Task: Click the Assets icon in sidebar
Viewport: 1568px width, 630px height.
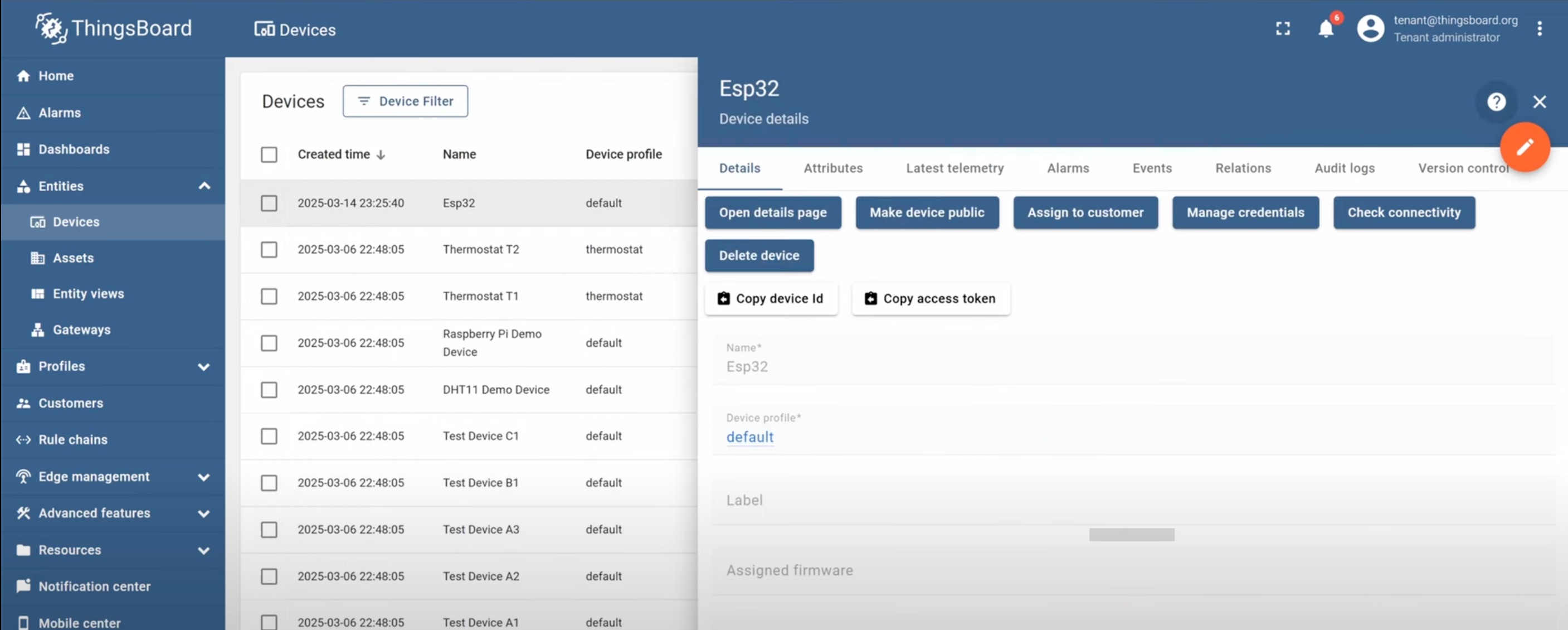Action: 38,258
